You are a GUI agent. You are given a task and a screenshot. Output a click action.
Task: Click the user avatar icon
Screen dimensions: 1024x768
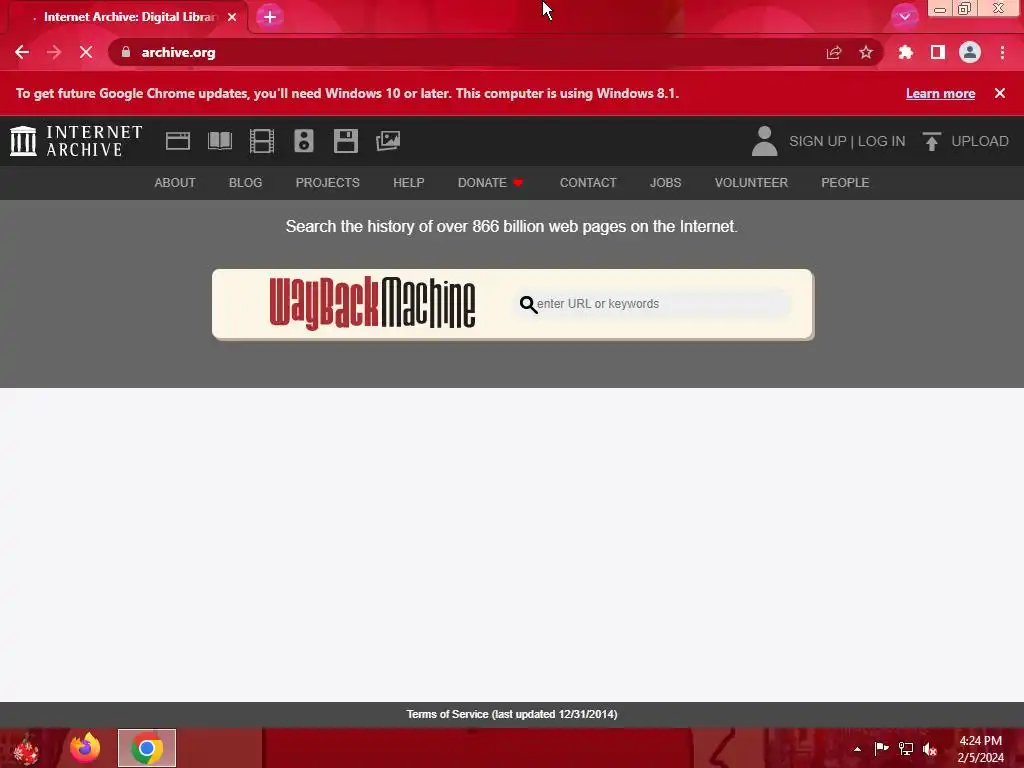764,141
